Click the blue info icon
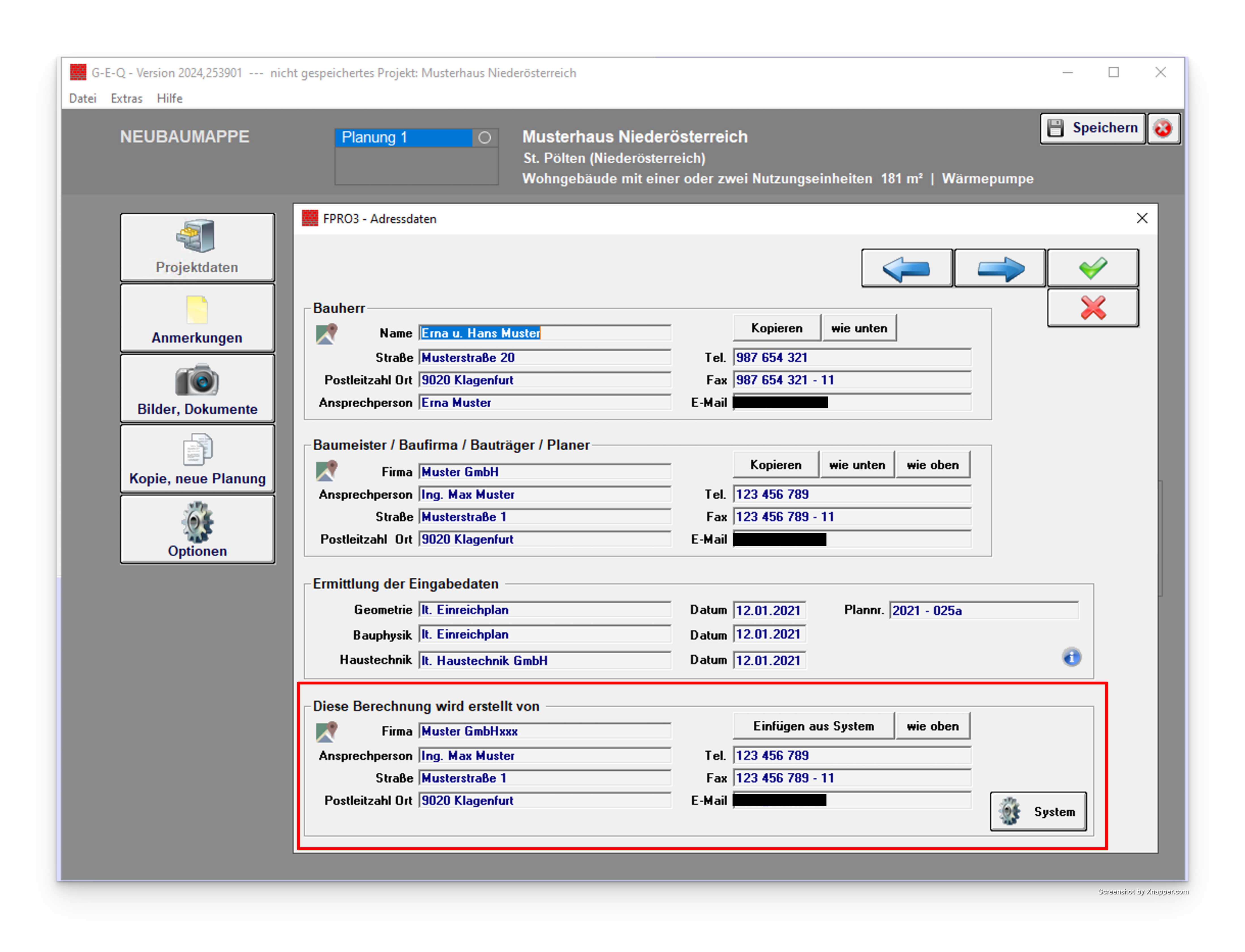The height and width of the screenshot is (952, 1245). click(1071, 657)
